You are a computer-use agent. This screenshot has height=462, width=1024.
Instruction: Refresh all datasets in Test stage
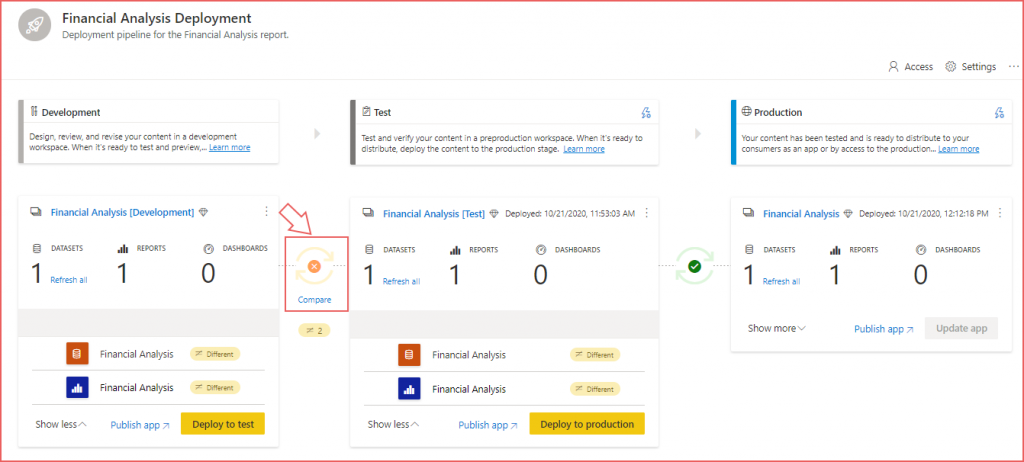pyautogui.click(x=401, y=281)
